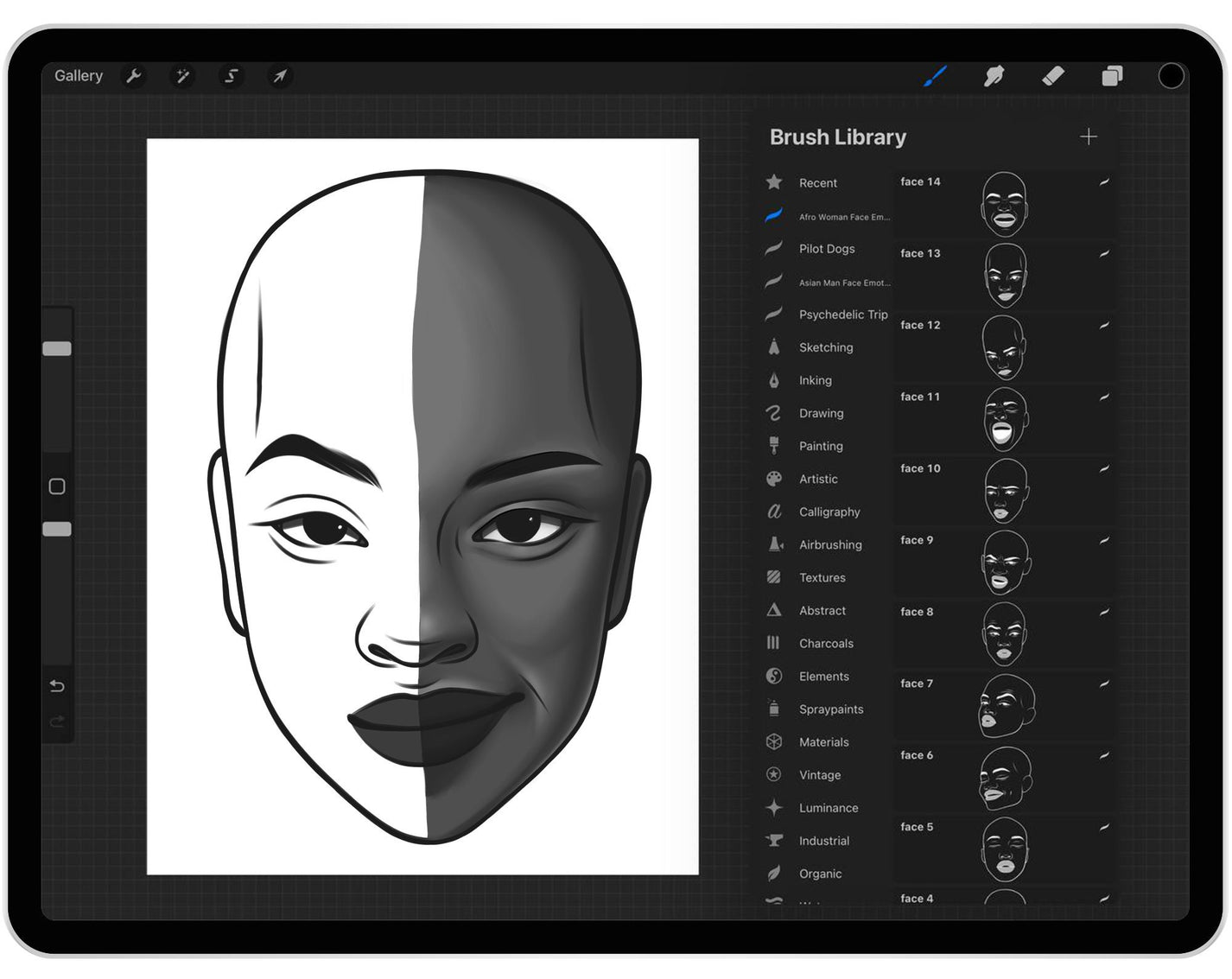
Task: Activate the Selection tool
Action: [231, 77]
